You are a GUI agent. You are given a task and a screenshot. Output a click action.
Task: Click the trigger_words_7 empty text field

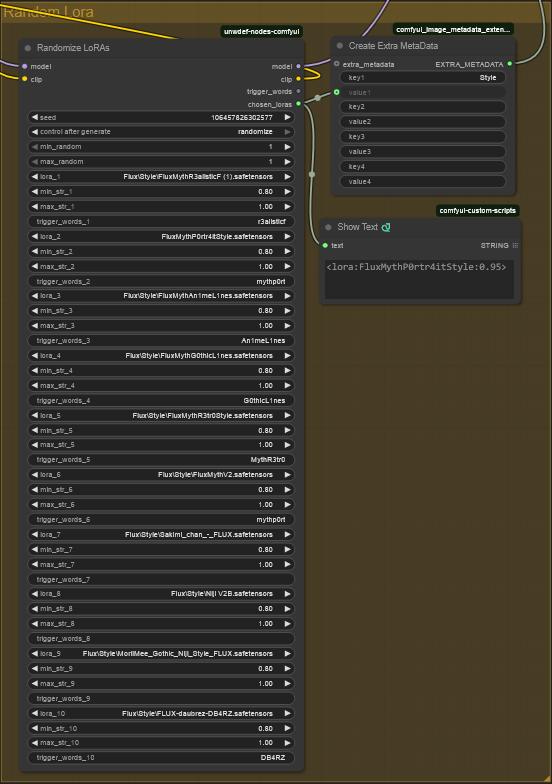click(x=160, y=580)
